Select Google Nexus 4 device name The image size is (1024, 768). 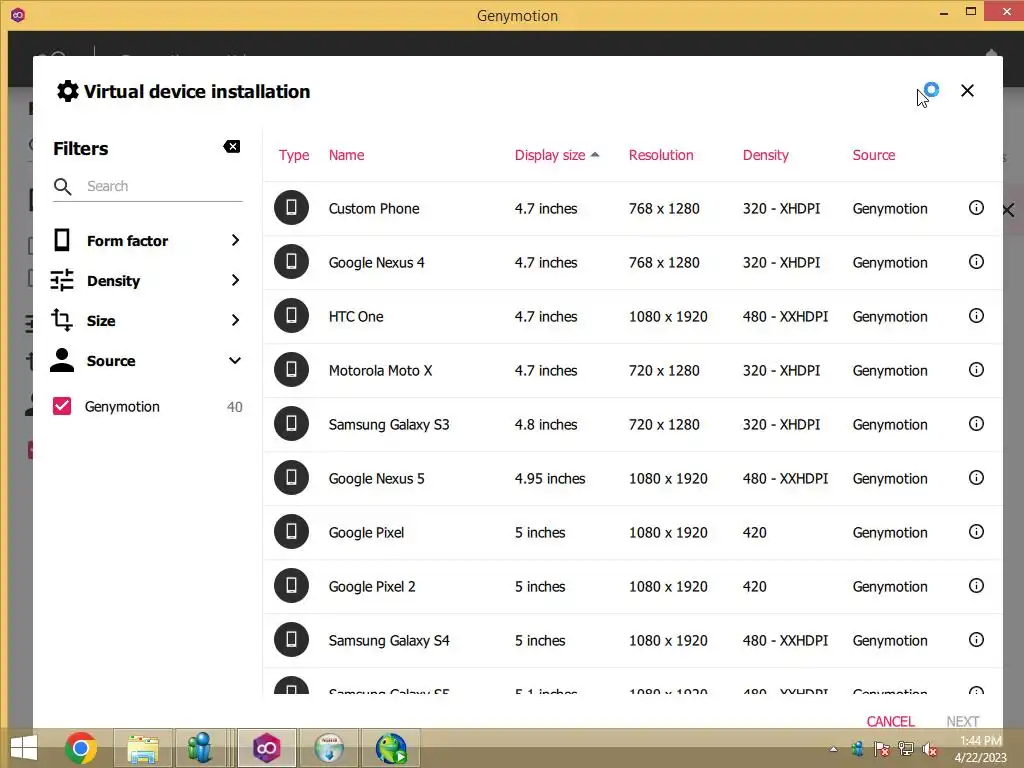coord(376,263)
